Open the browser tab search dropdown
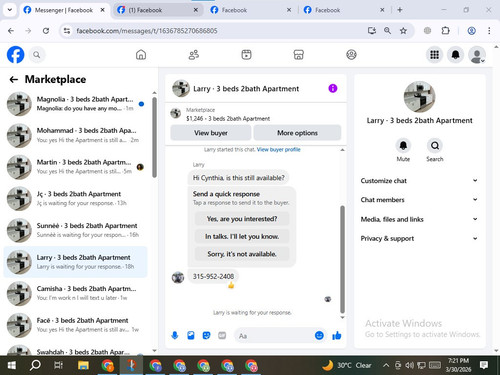The height and width of the screenshot is (375, 500). (10, 10)
